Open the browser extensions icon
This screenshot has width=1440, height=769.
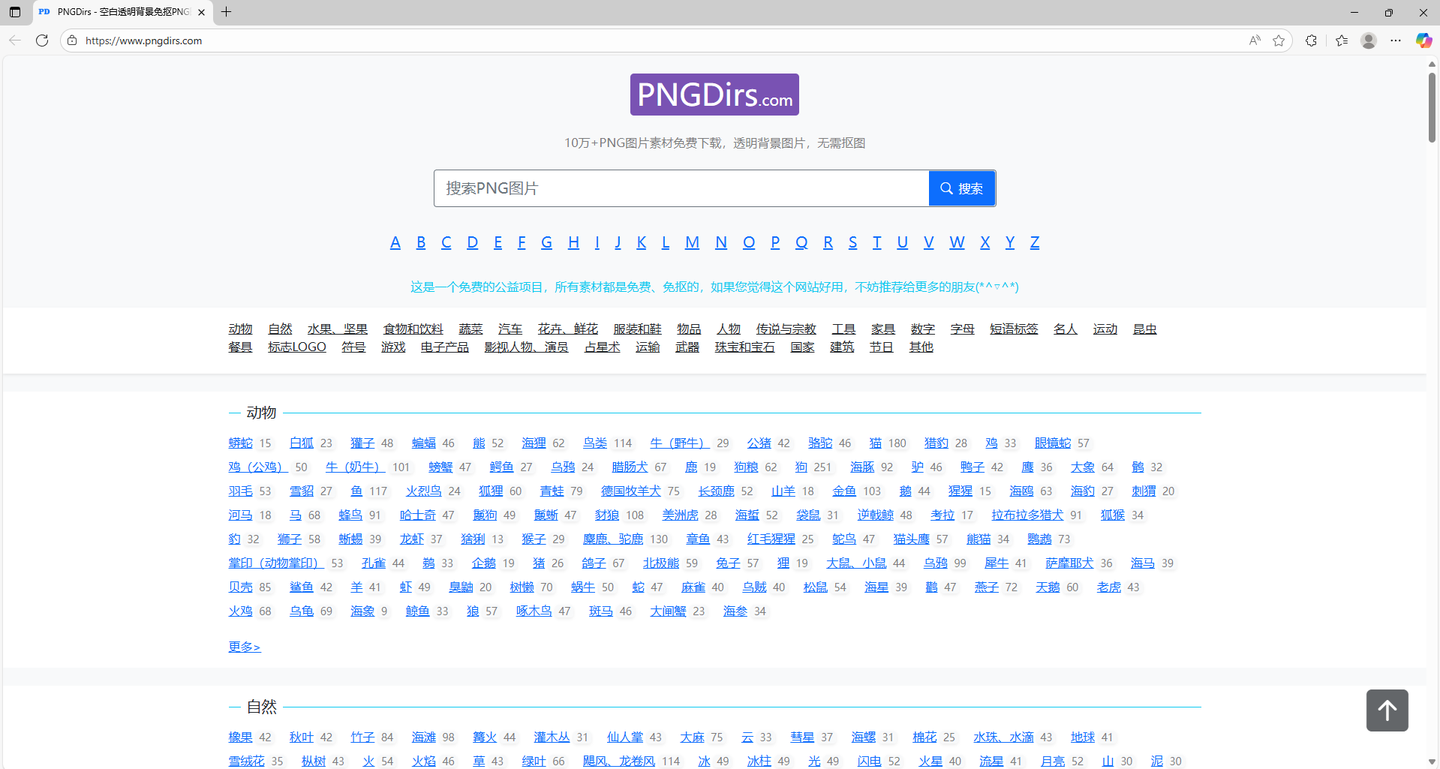tap(1312, 41)
